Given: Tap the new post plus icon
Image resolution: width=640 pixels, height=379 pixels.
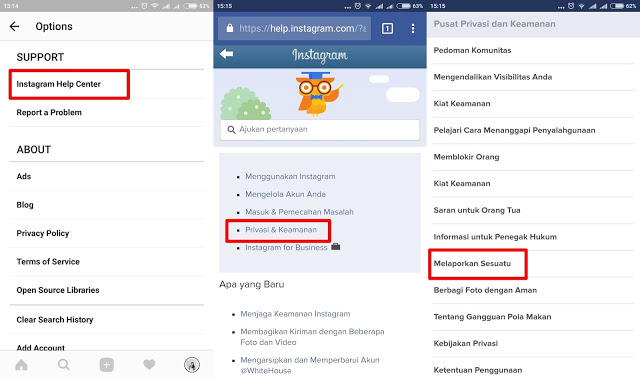Looking at the screenshot, I should (107, 365).
